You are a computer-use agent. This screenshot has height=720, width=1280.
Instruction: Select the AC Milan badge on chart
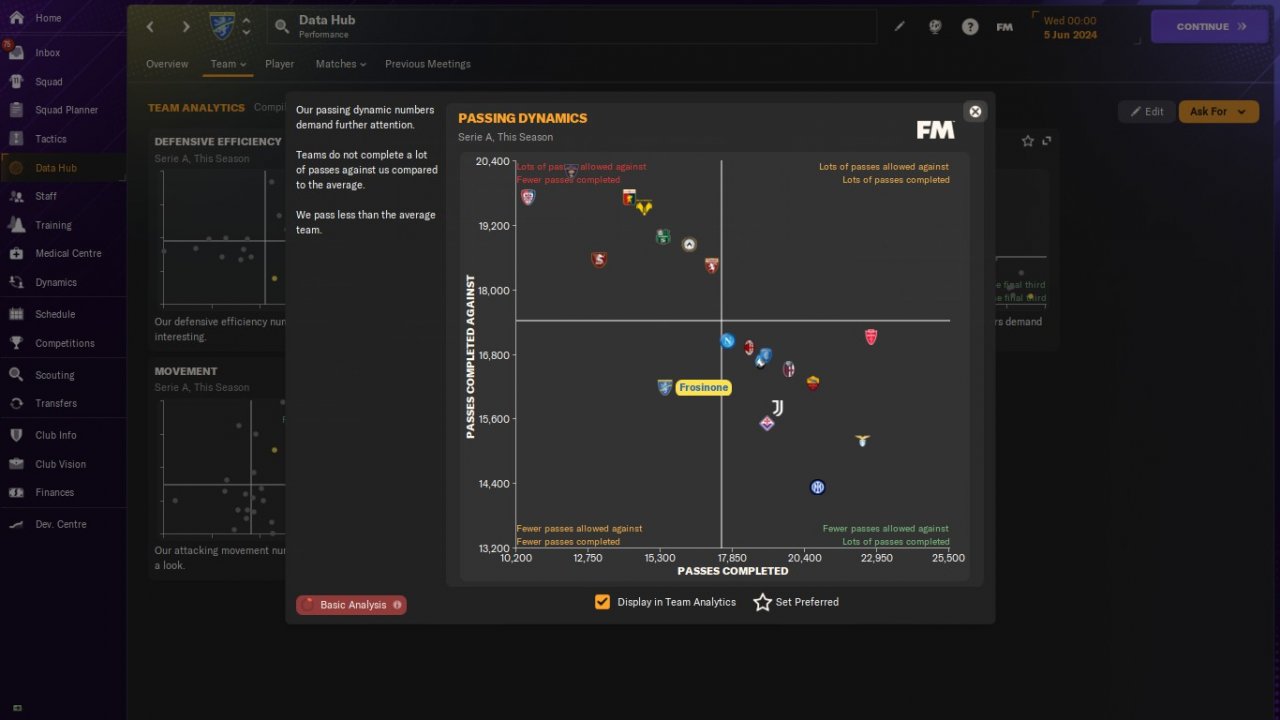tap(749, 347)
